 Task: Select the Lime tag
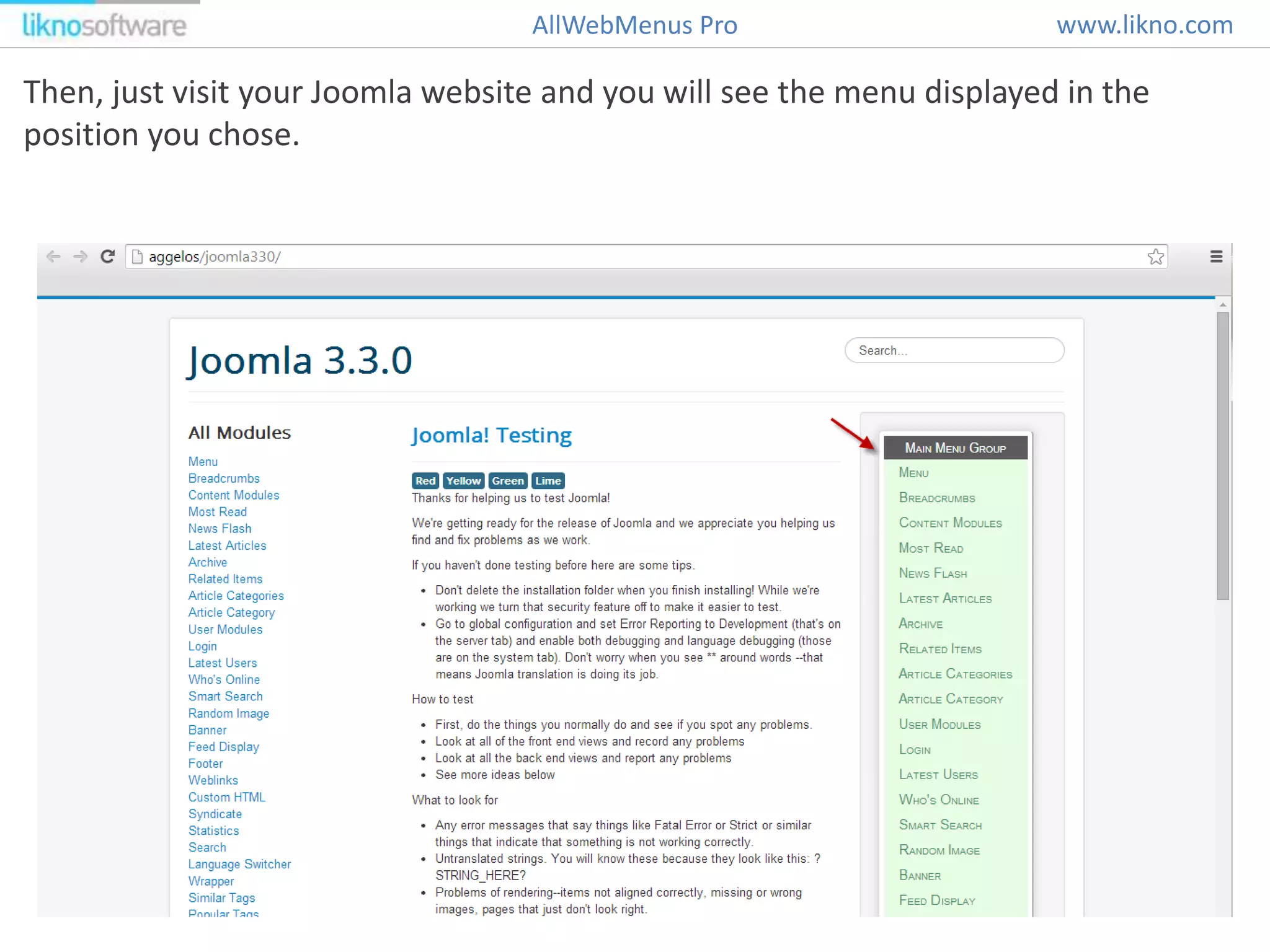pos(548,481)
